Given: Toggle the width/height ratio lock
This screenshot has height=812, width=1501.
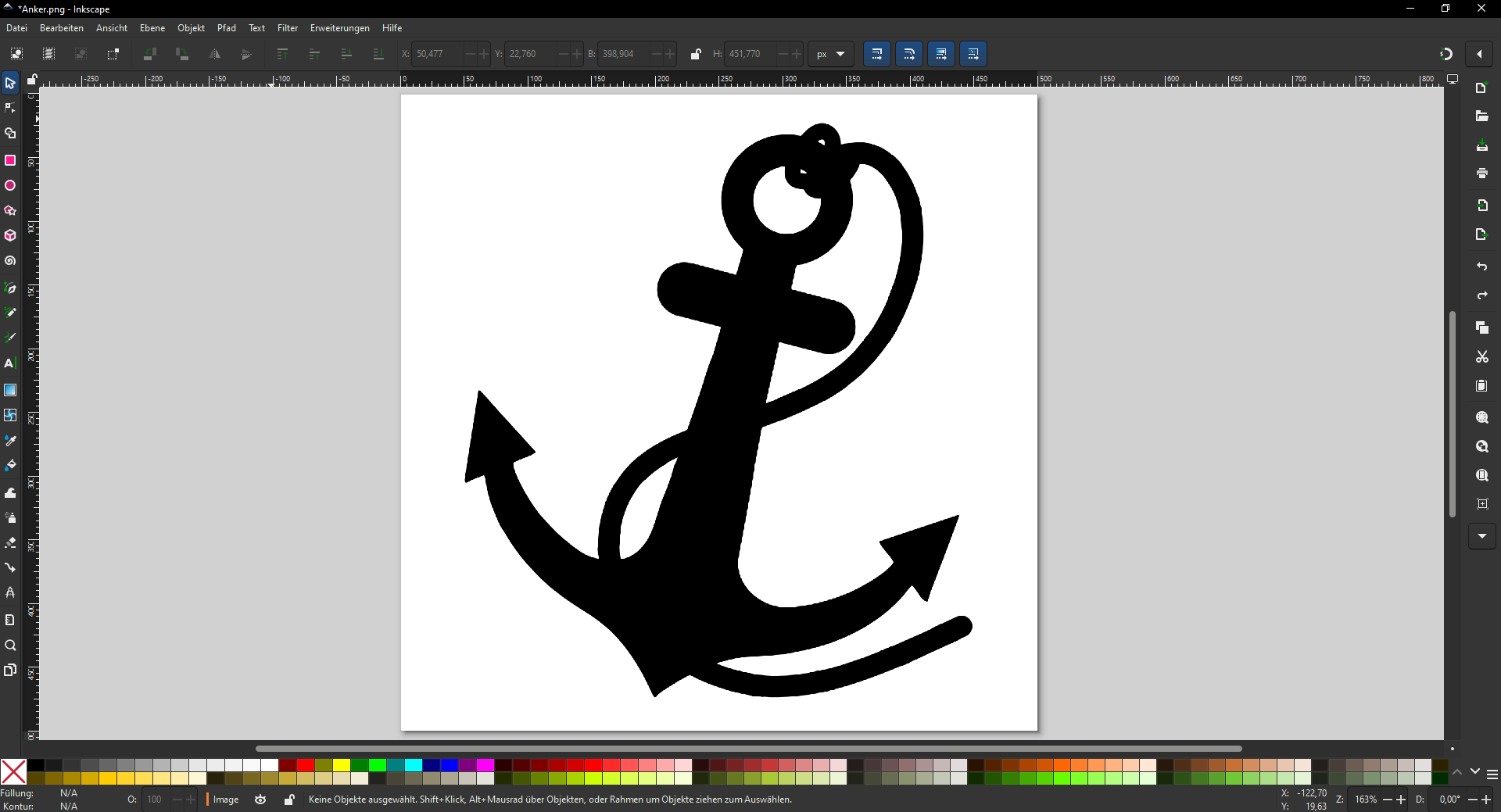Looking at the screenshot, I should 696,54.
